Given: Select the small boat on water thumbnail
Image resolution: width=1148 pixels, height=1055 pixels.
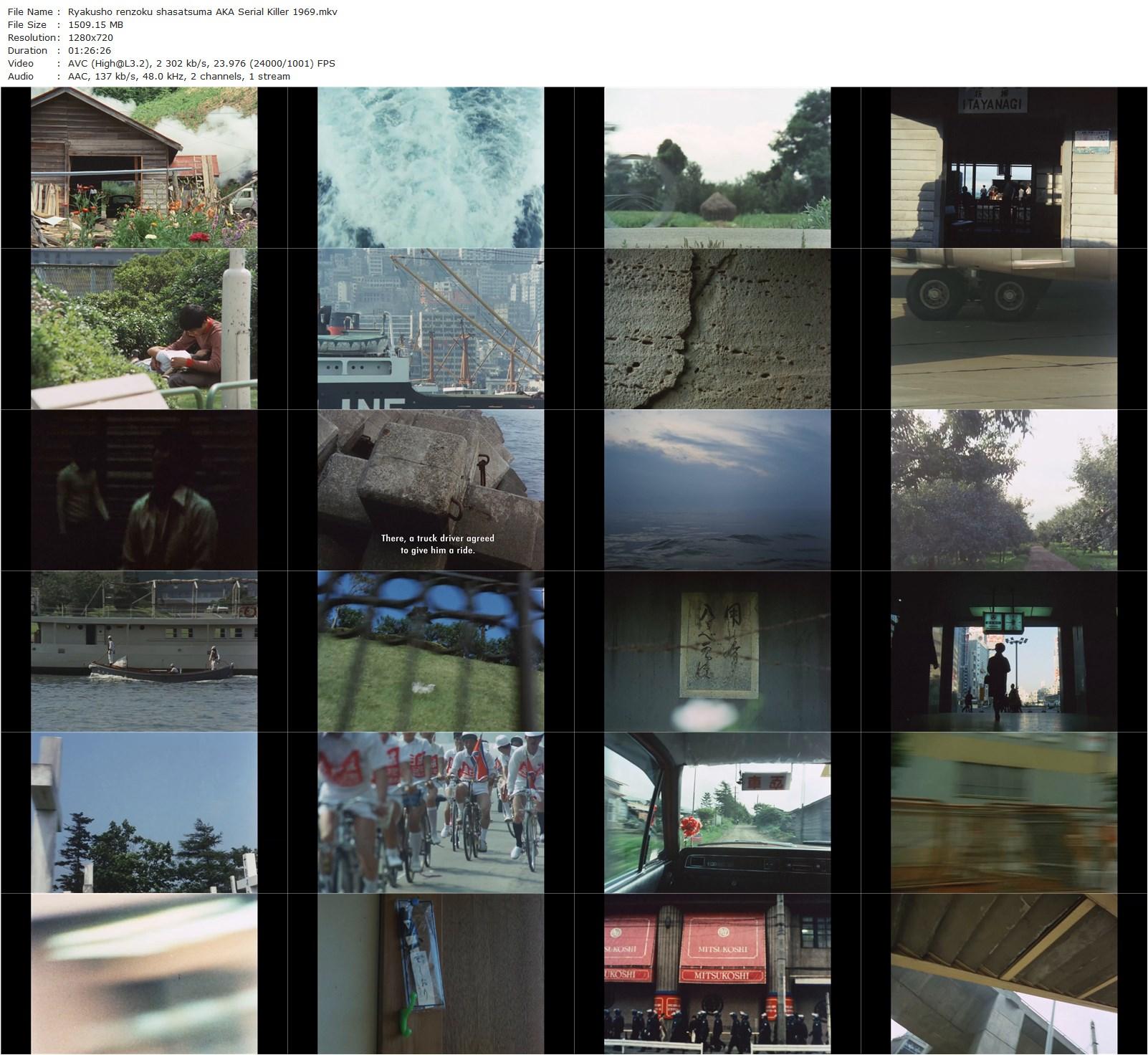Looking at the screenshot, I should click(144, 651).
